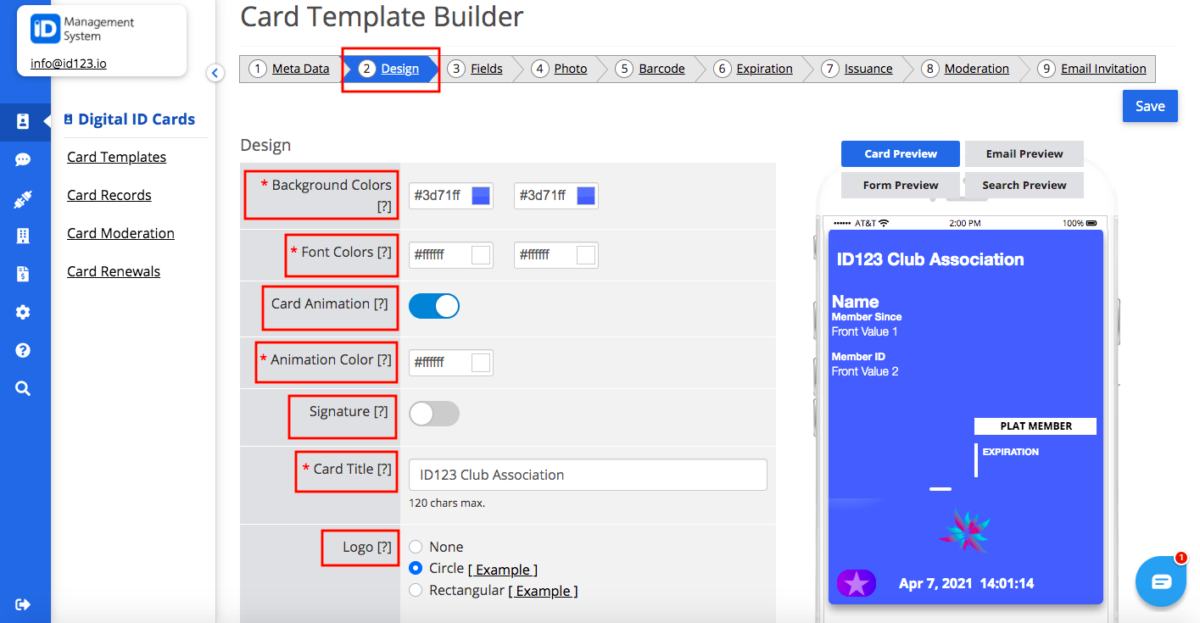
Task: Open the settings gear icon in sidebar
Action: [25, 311]
